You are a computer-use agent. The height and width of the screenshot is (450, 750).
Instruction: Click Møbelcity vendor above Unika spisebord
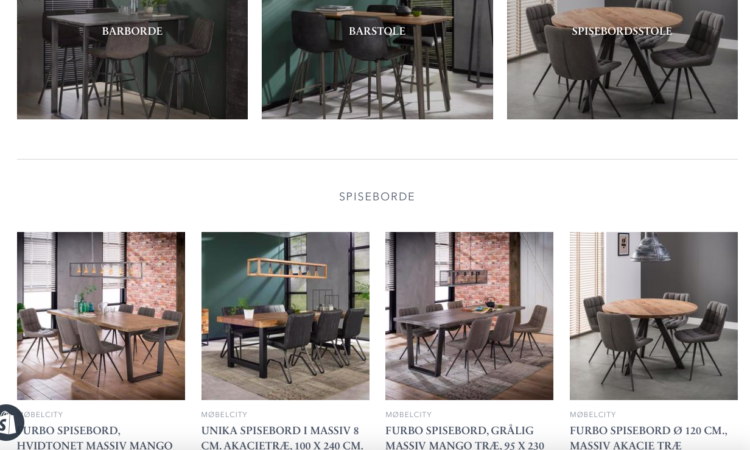click(224, 415)
